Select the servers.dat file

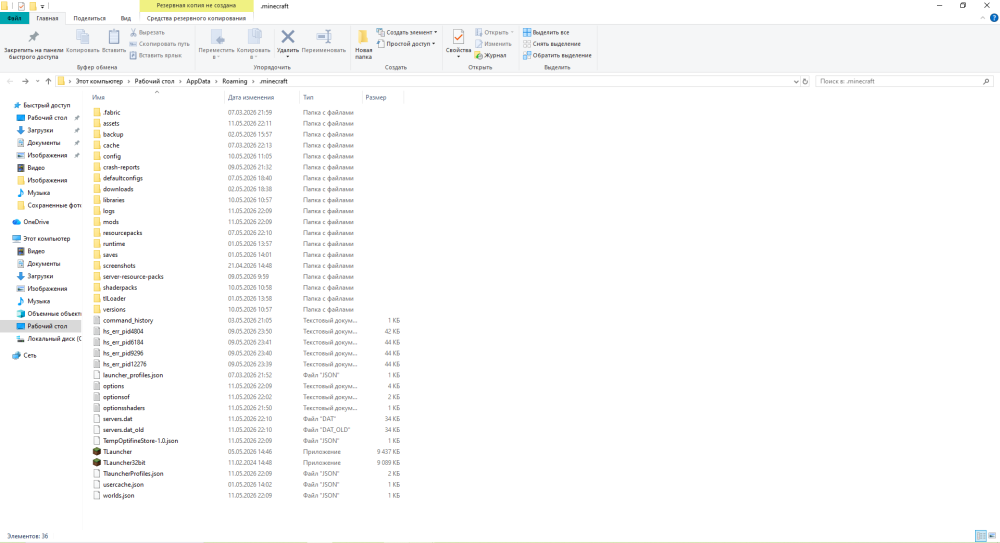pos(117,419)
